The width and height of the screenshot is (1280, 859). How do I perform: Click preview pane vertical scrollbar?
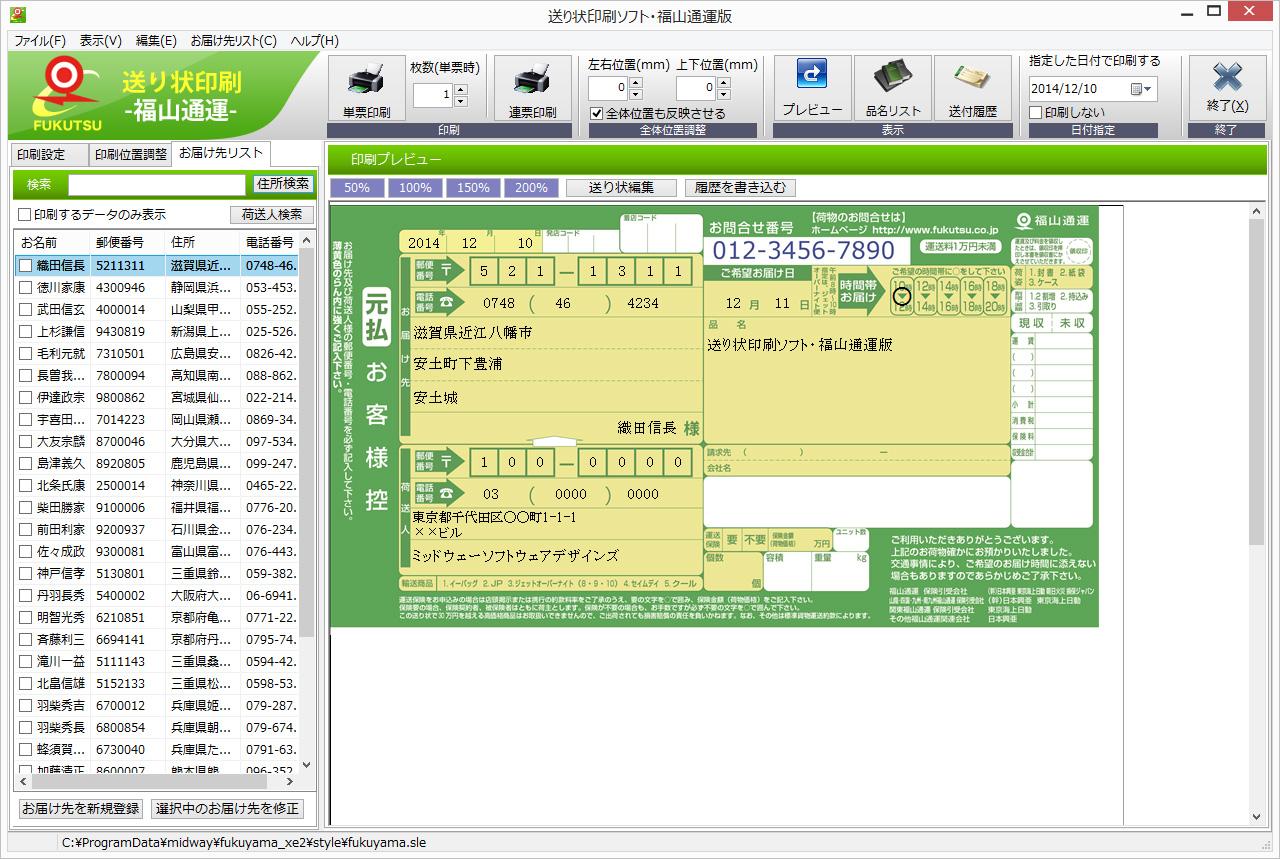[1257, 380]
